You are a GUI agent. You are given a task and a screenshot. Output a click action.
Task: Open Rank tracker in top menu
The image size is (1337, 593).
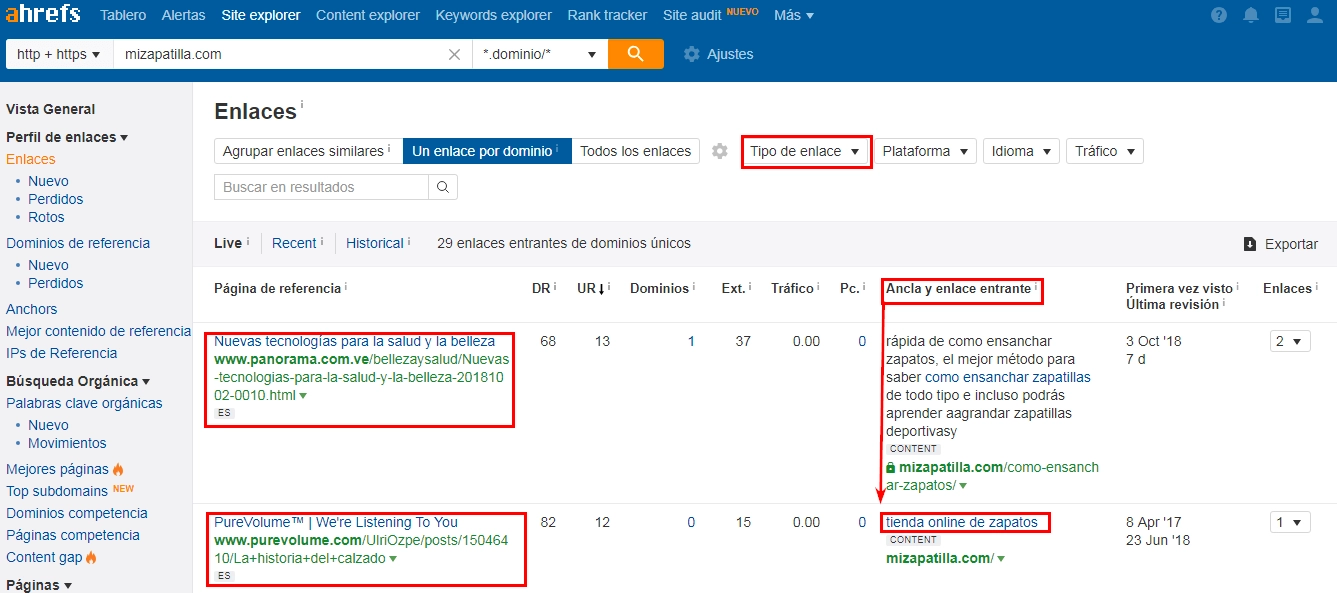[x=607, y=15]
